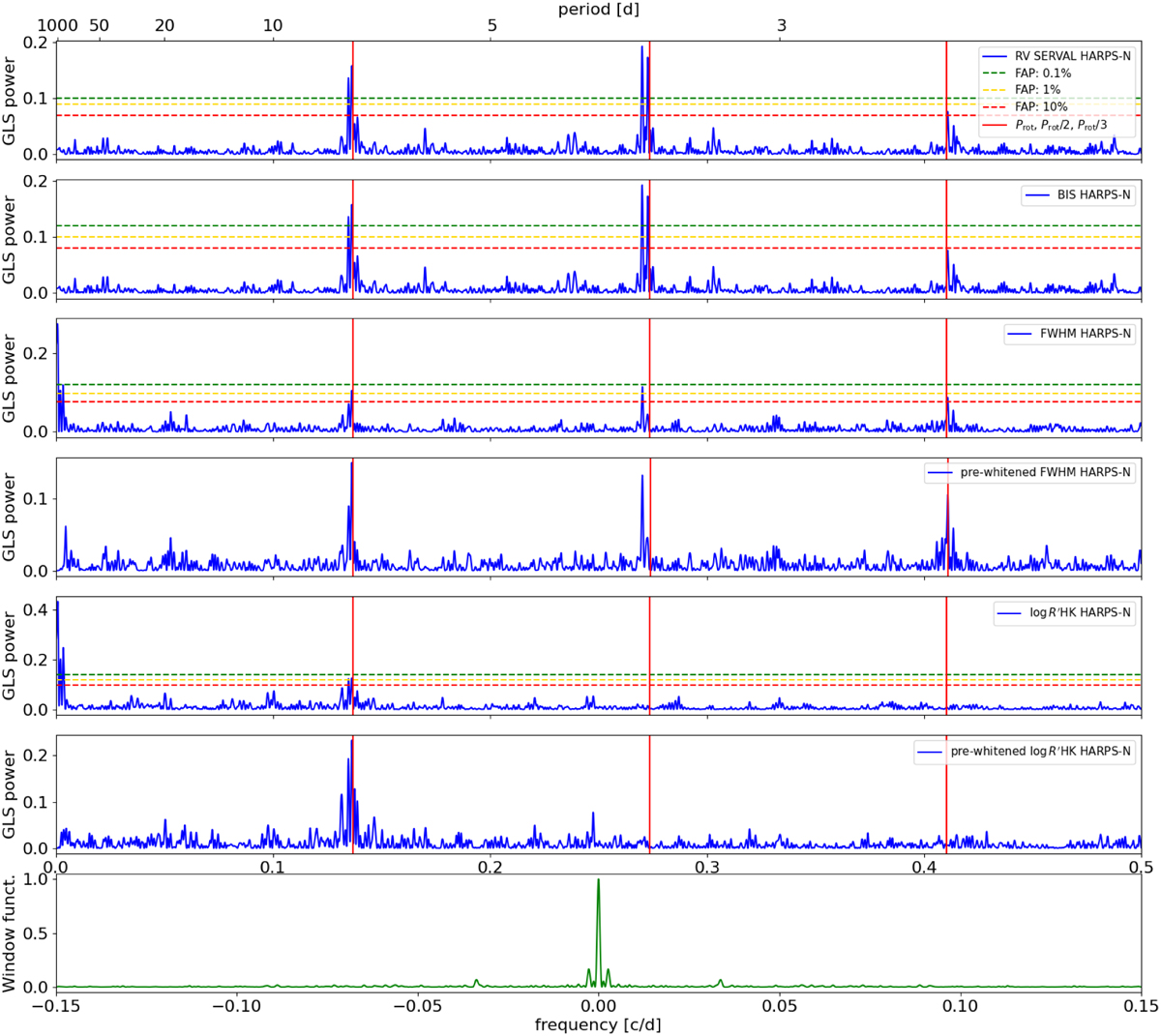Screen dimensions: 1161x1036
Task: Click the third panel's FWHM HARPS-N legend
Action: pos(1069,334)
